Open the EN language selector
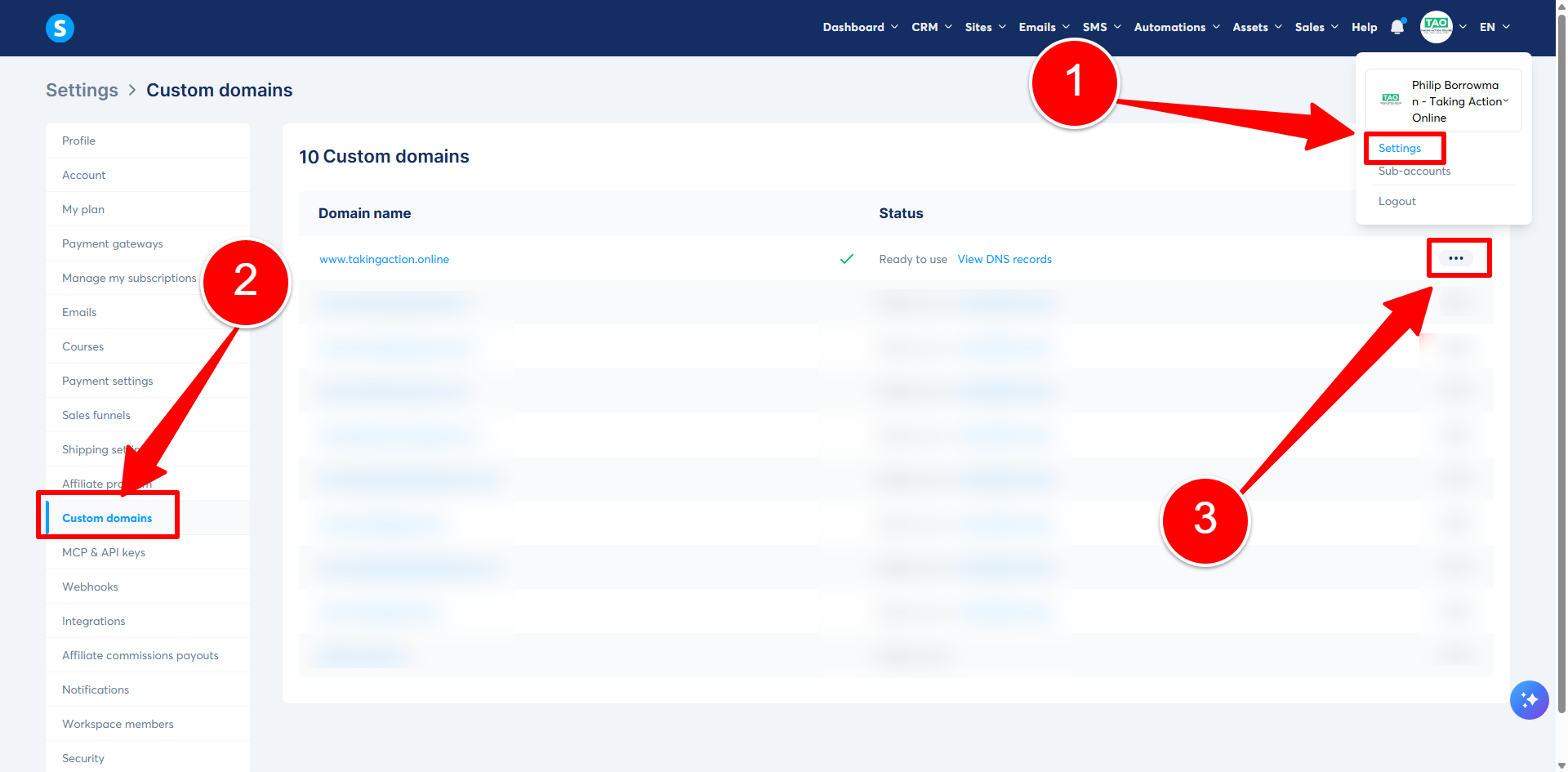Viewport: 1568px width, 772px height. pyautogui.click(x=1494, y=27)
